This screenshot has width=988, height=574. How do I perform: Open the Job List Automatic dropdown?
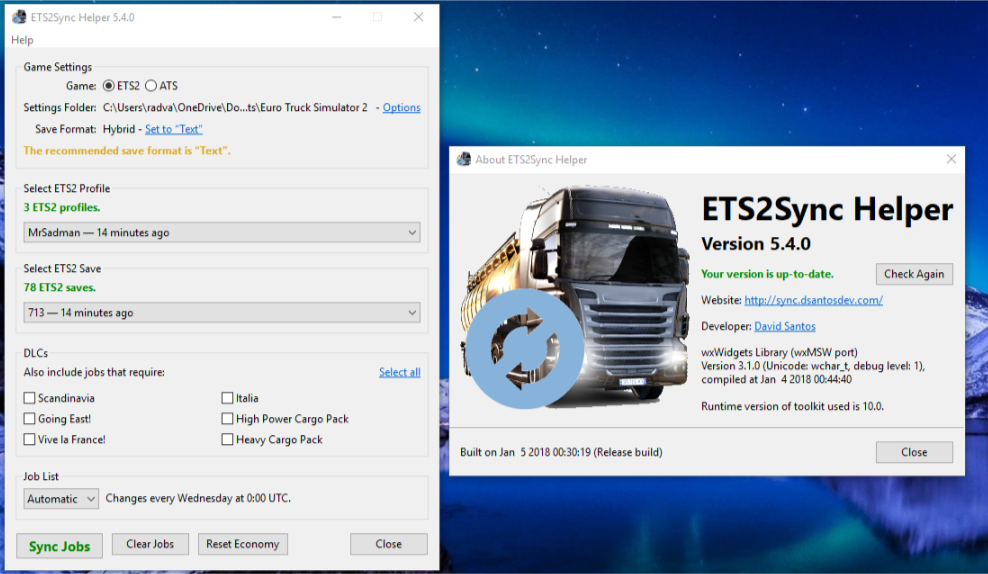[61, 499]
